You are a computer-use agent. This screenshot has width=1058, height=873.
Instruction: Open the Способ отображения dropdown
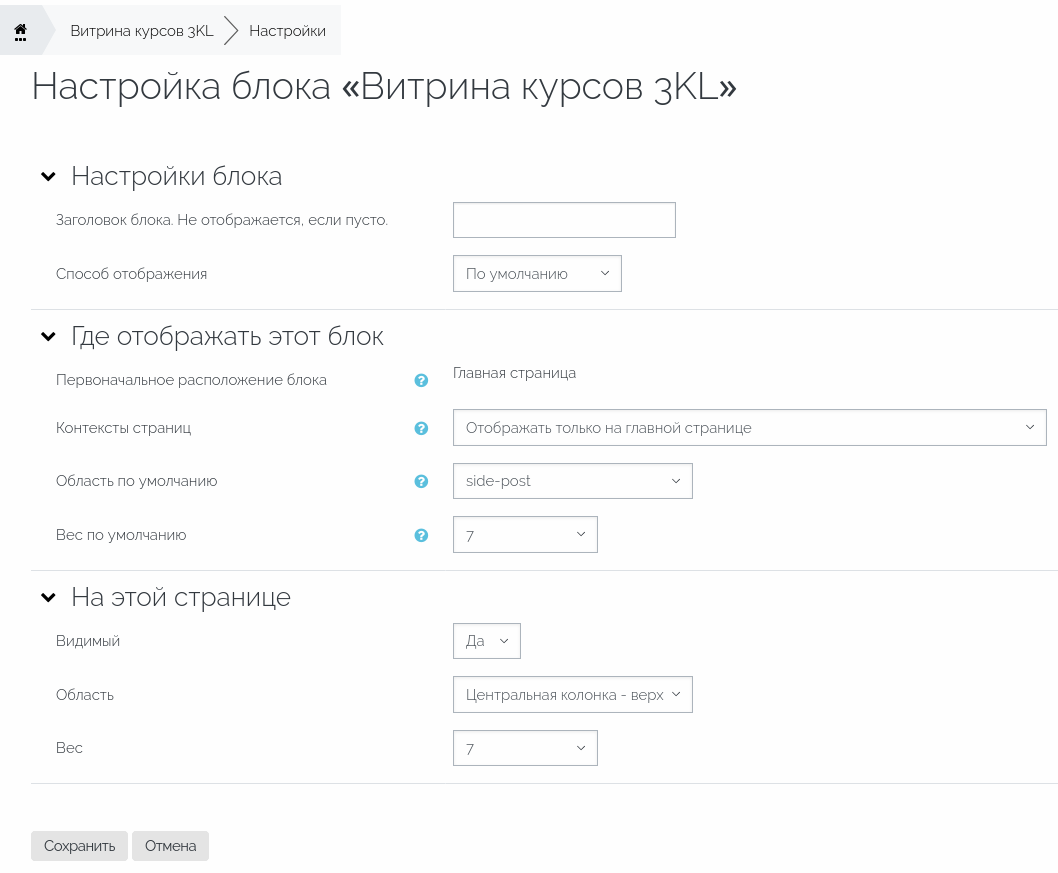coord(537,273)
